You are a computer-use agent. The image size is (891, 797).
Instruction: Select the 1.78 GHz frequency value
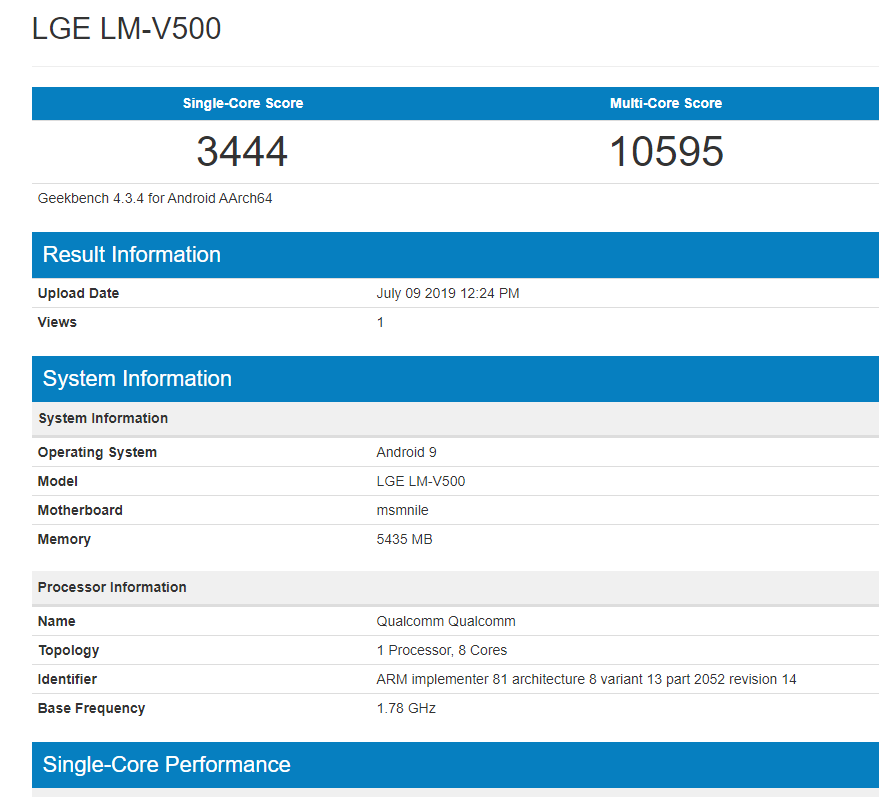click(x=406, y=708)
